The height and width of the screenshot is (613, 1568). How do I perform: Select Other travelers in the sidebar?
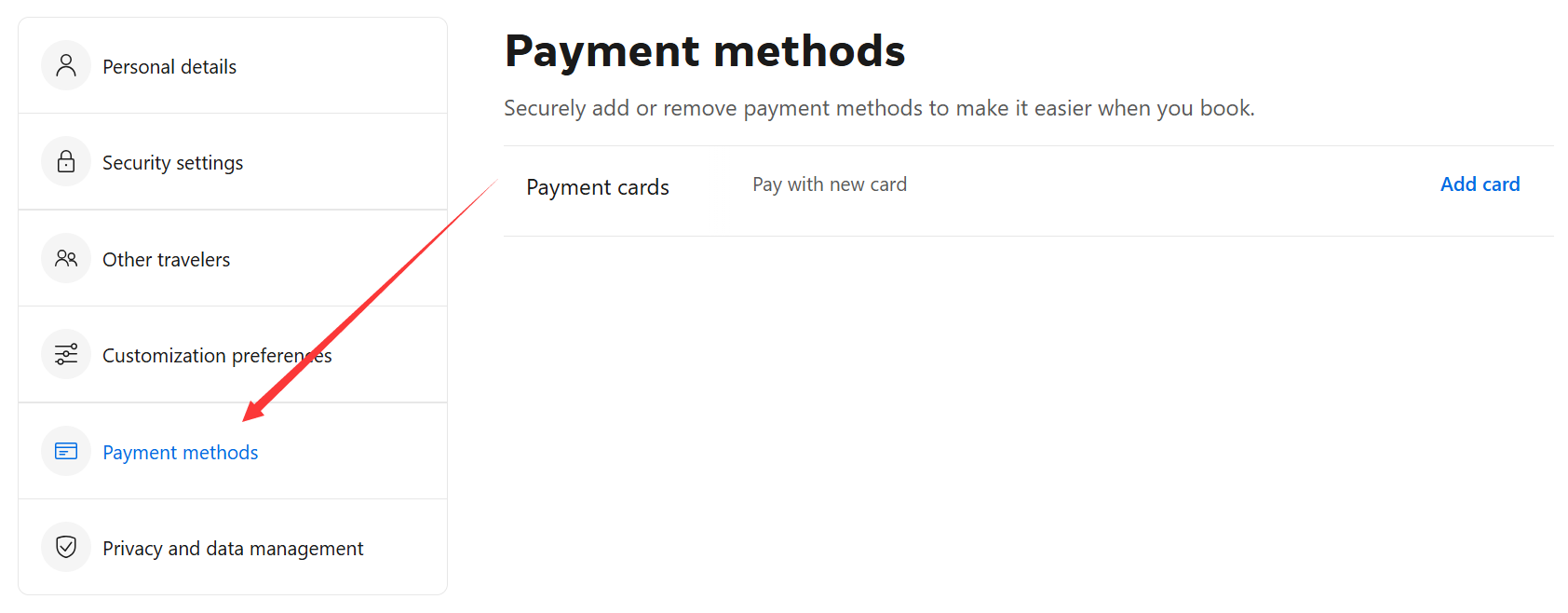pyautogui.click(x=166, y=259)
